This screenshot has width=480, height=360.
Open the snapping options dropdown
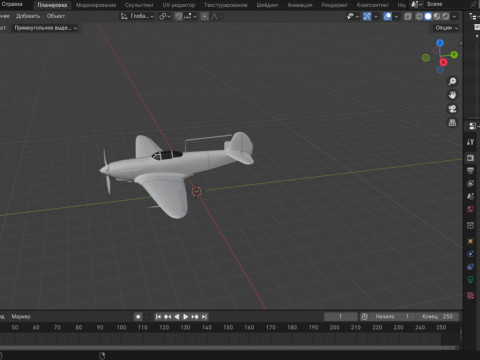point(190,16)
